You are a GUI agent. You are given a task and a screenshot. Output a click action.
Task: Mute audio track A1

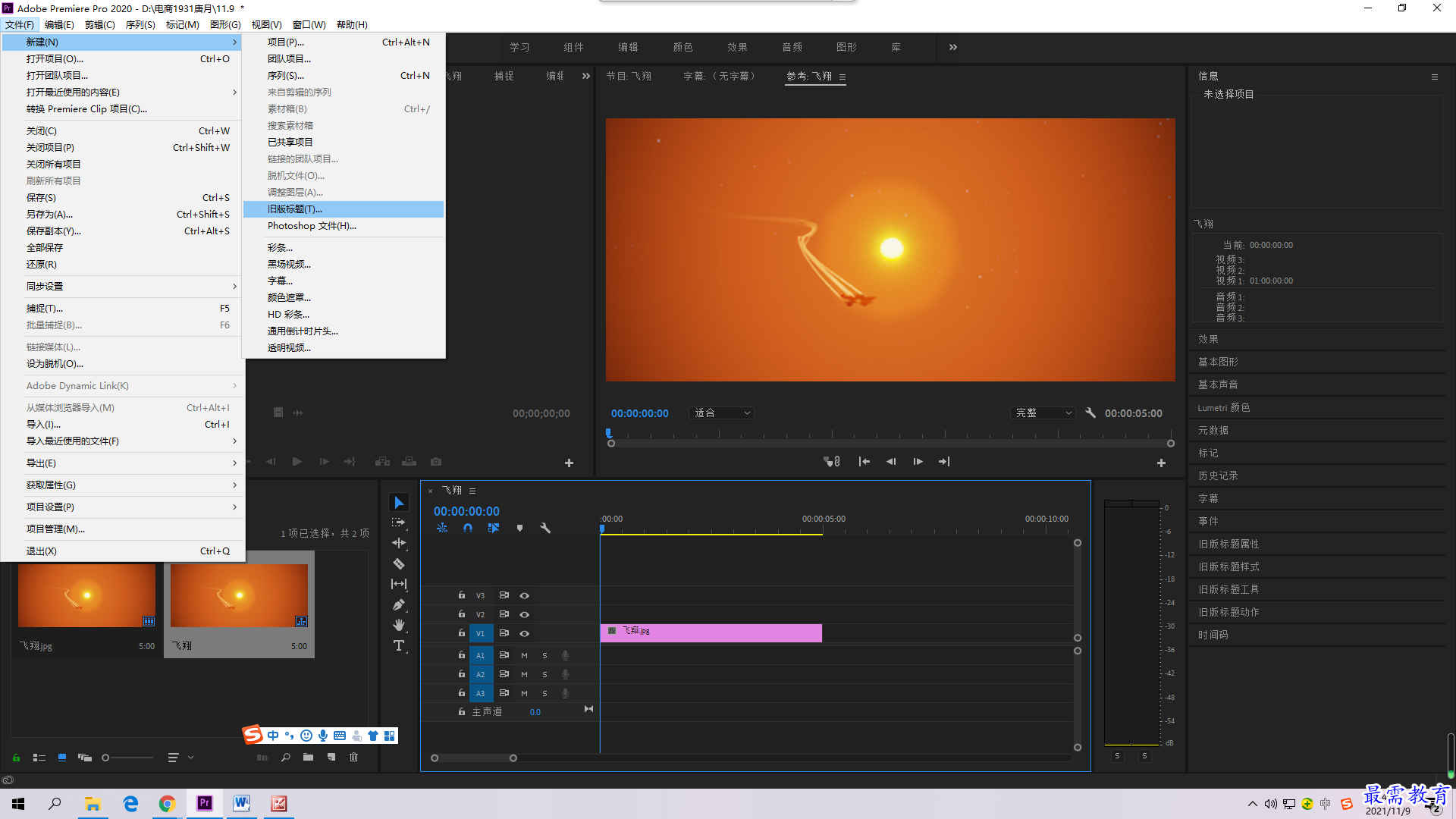(524, 655)
